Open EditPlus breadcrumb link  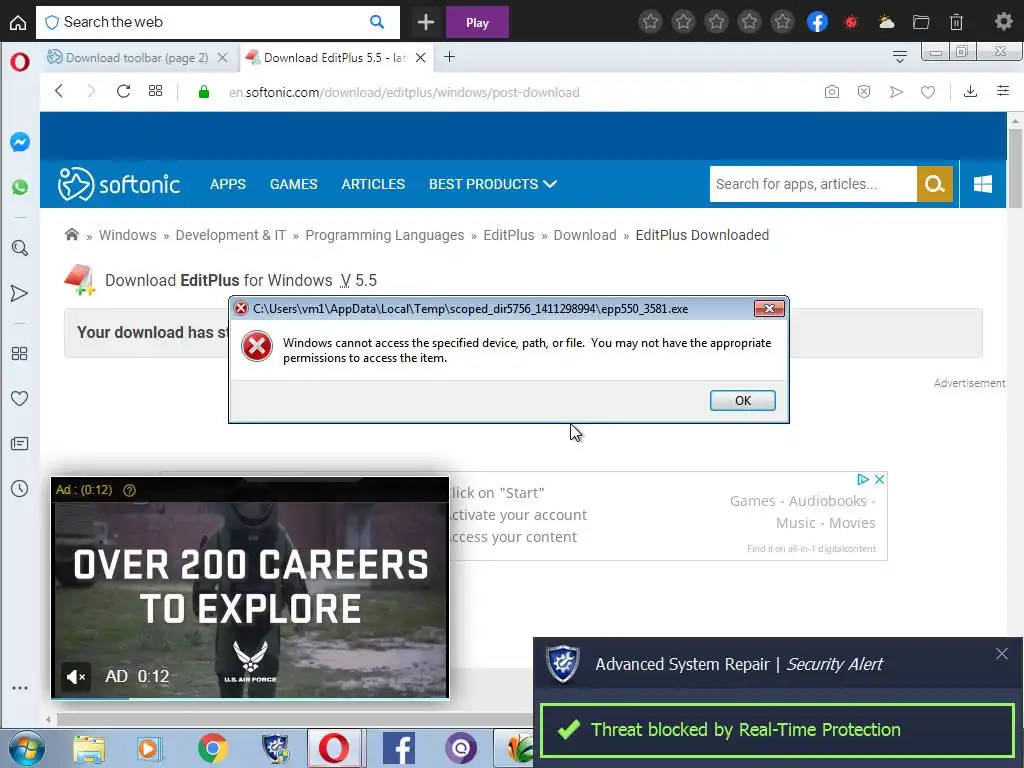click(x=509, y=235)
